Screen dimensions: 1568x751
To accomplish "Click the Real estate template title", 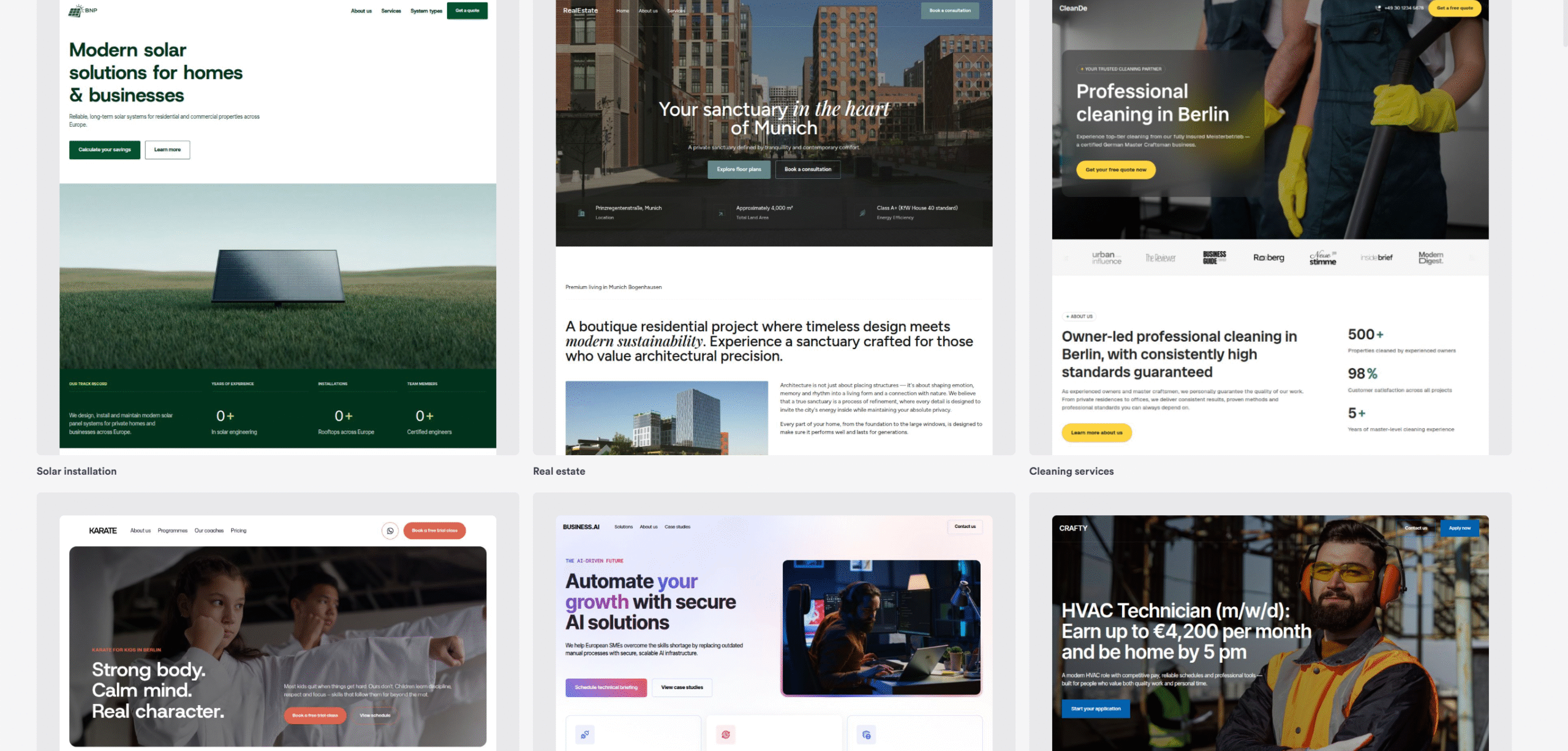I will 559,471.
